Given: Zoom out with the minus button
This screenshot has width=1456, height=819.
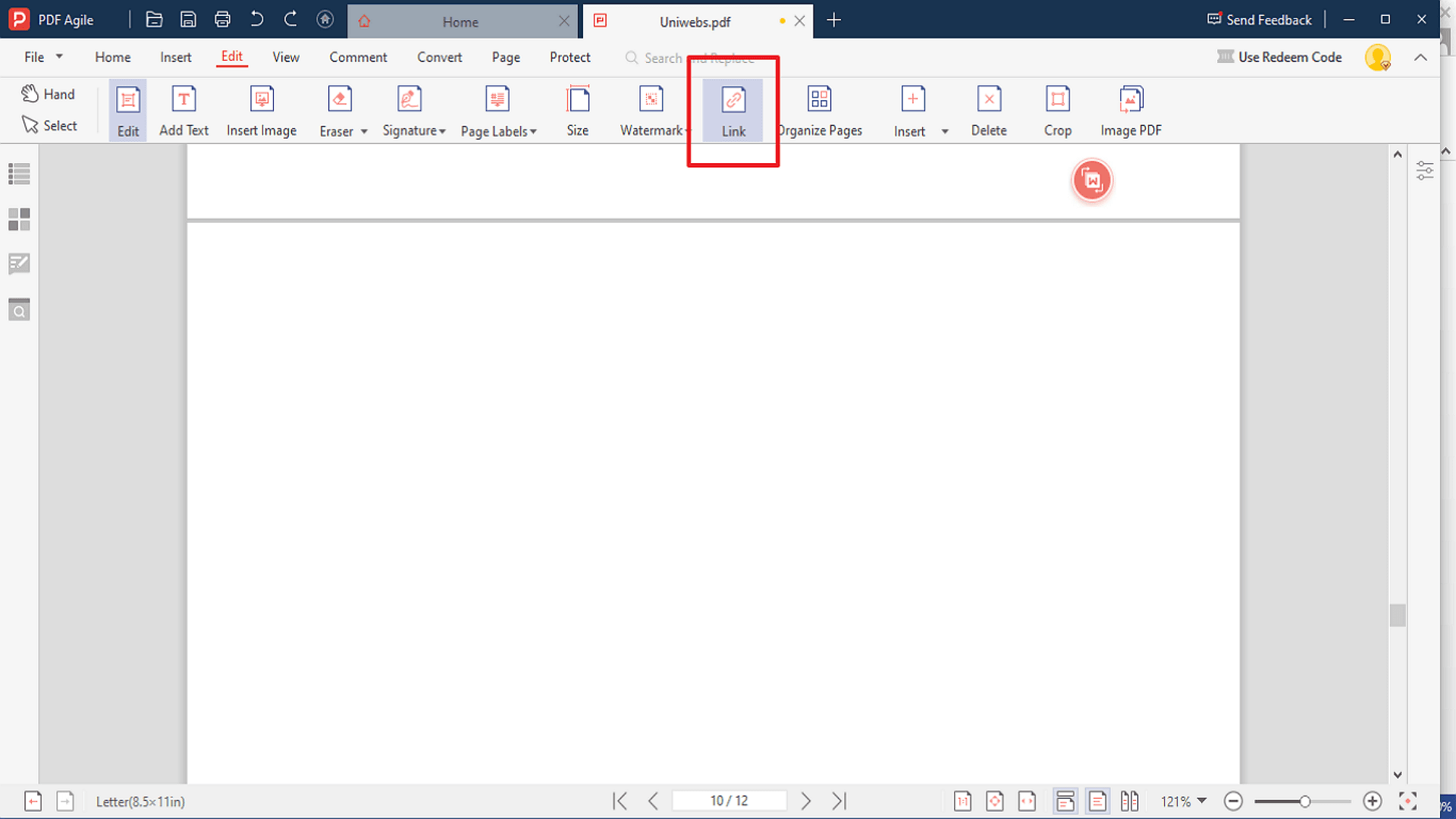Looking at the screenshot, I should click(1233, 801).
